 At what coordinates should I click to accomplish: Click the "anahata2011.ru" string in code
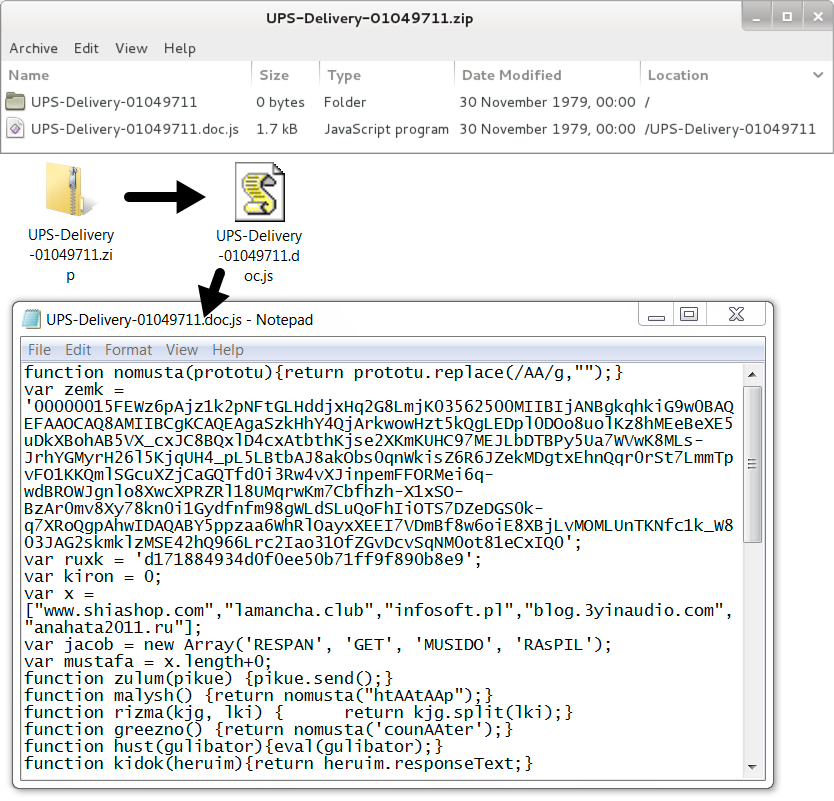[x=104, y=628]
